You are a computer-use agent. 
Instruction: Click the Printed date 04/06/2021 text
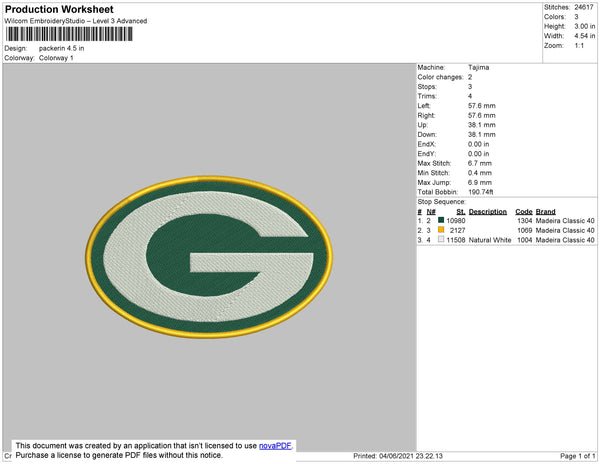point(398,456)
